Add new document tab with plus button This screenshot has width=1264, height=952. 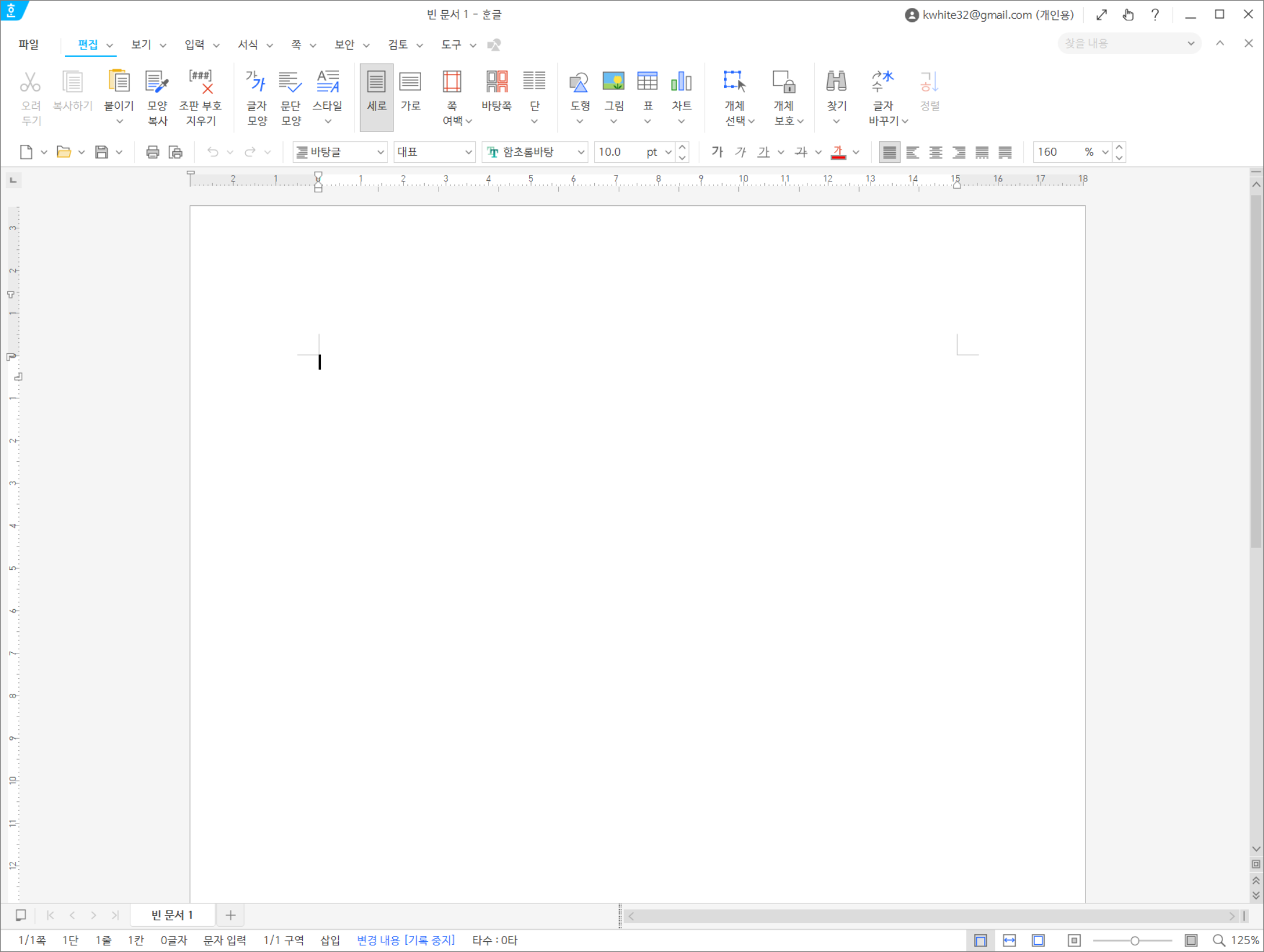click(x=230, y=915)
